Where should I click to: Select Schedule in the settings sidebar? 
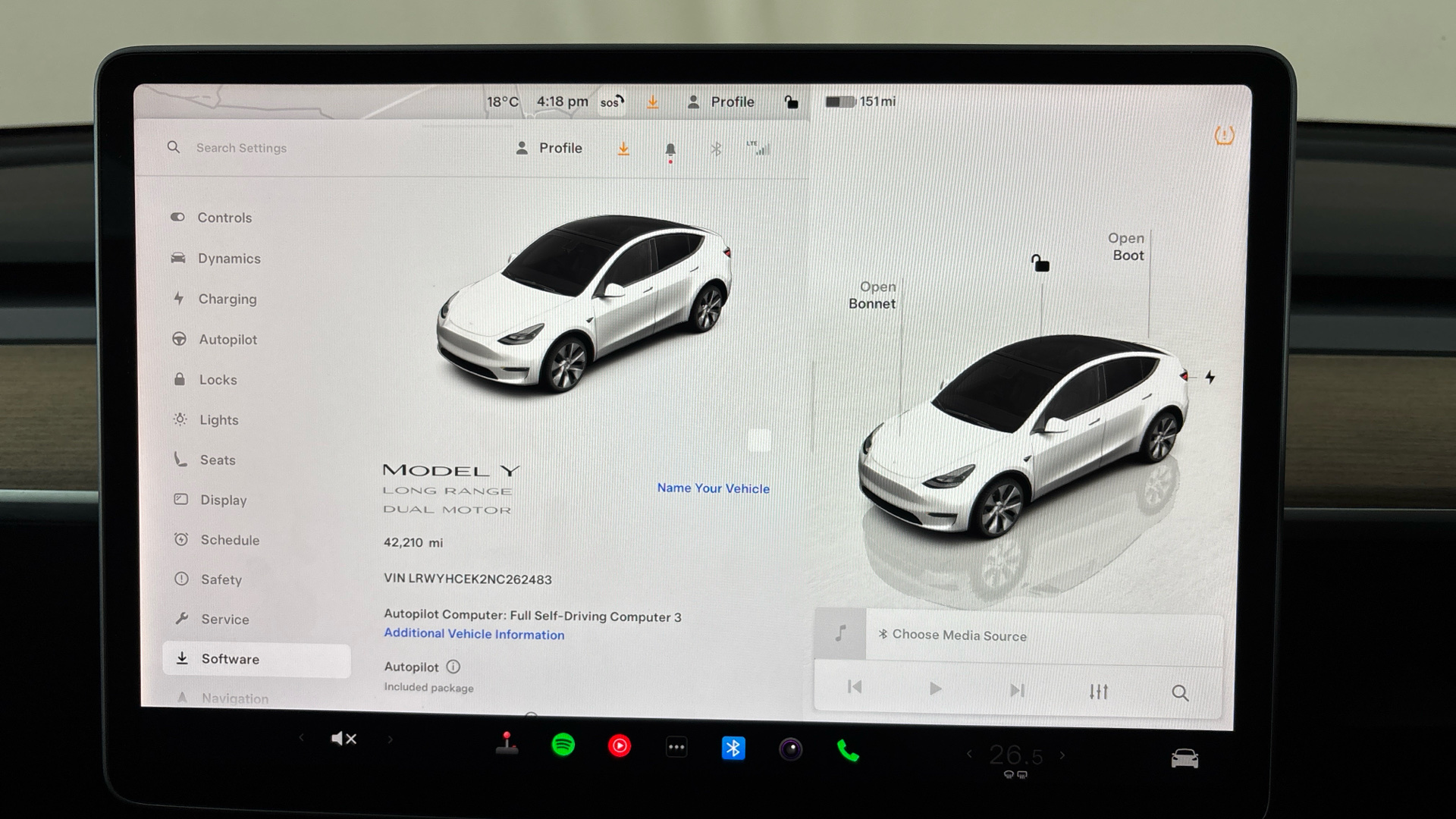click(216, 540)
